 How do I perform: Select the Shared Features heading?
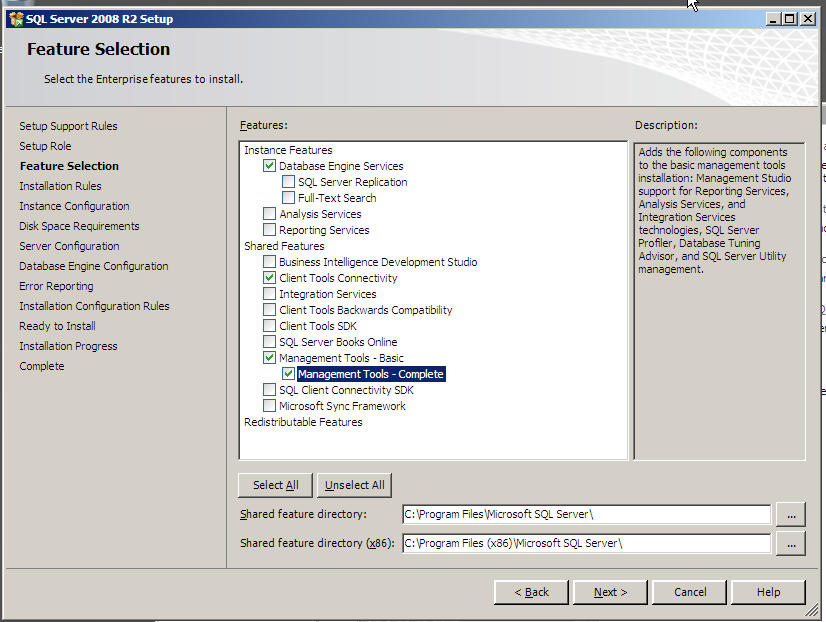tap(284, 246)
